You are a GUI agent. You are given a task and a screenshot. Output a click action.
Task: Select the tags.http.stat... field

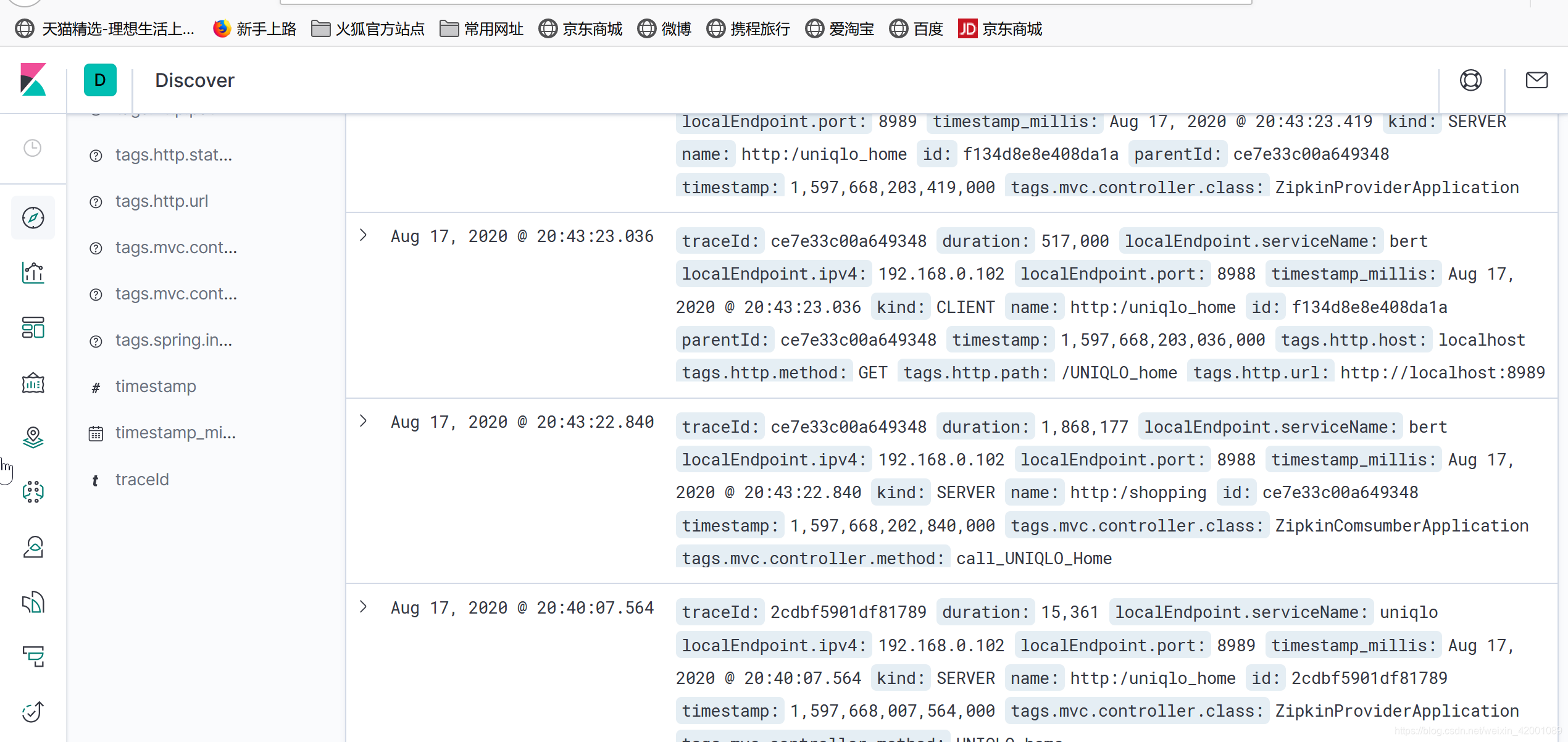(173, 155)
